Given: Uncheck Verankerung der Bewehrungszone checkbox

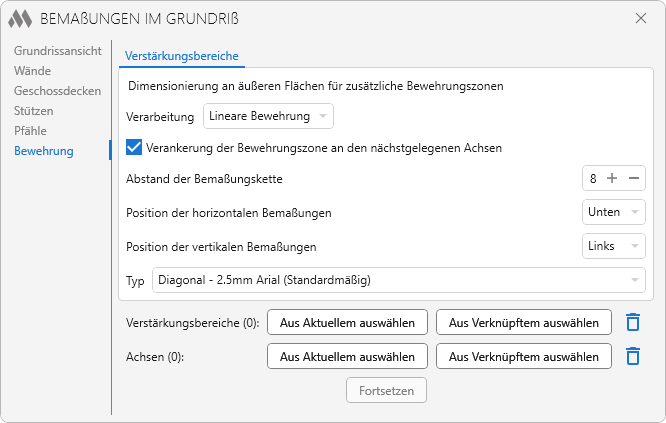Looking at the screenshot, I should tap(134, 148).
